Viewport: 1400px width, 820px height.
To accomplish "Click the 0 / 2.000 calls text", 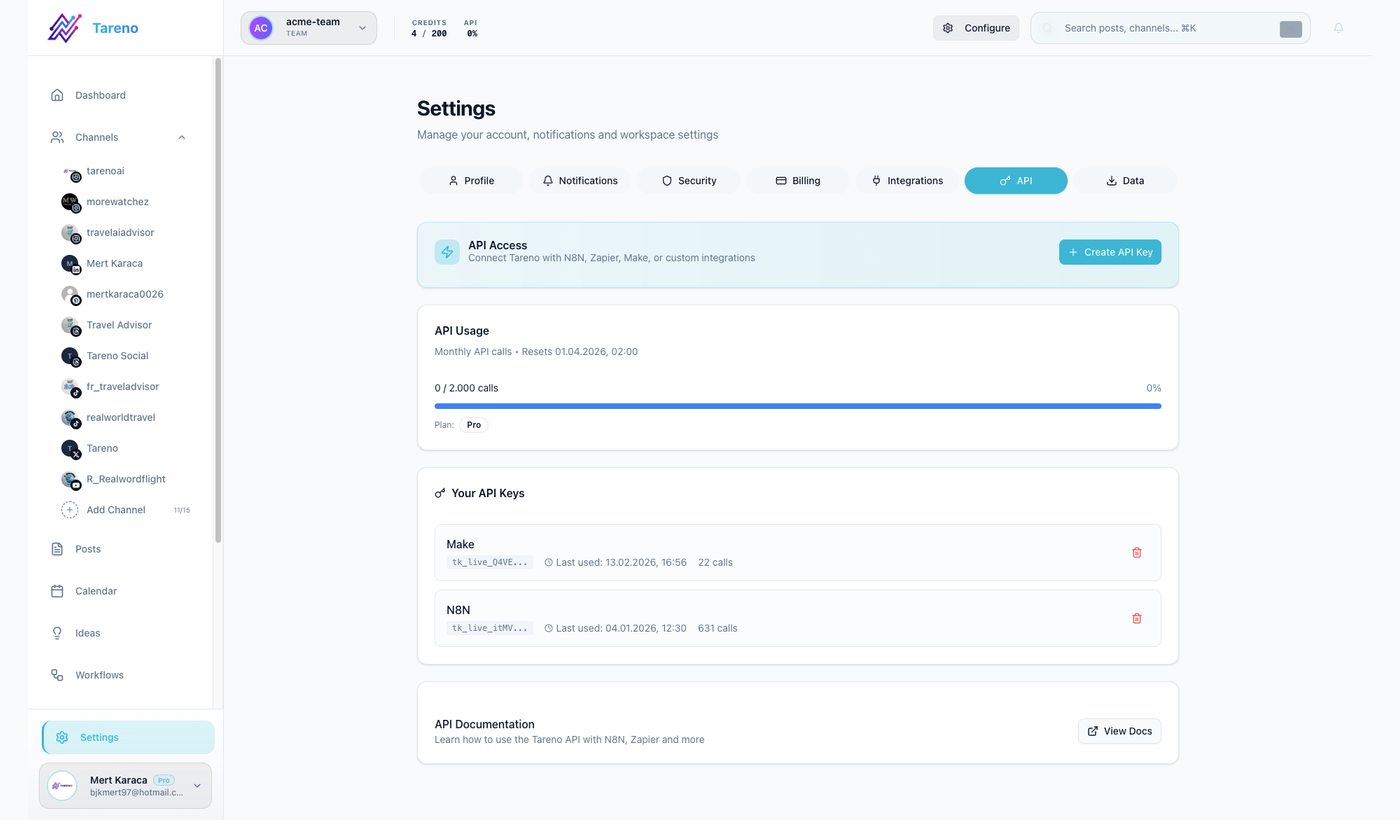I will click(466, 388).
